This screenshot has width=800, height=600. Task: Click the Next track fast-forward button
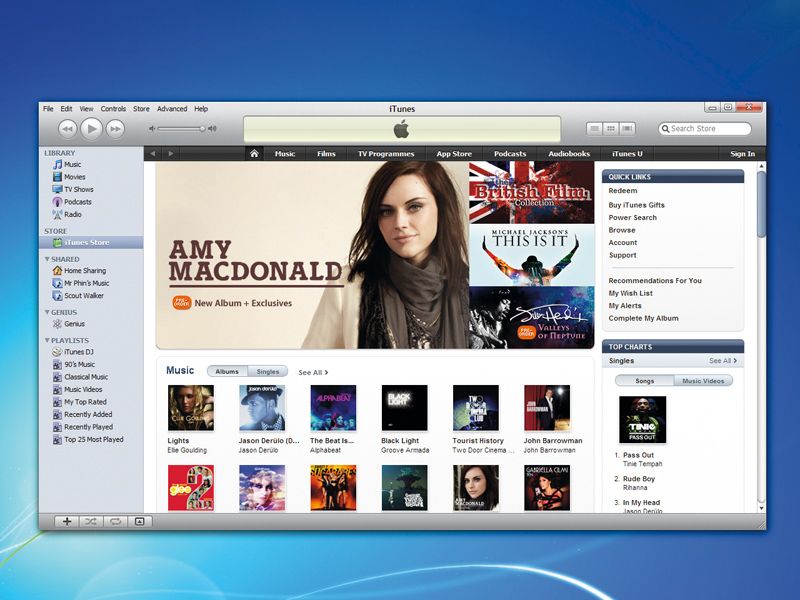[115, 129]
